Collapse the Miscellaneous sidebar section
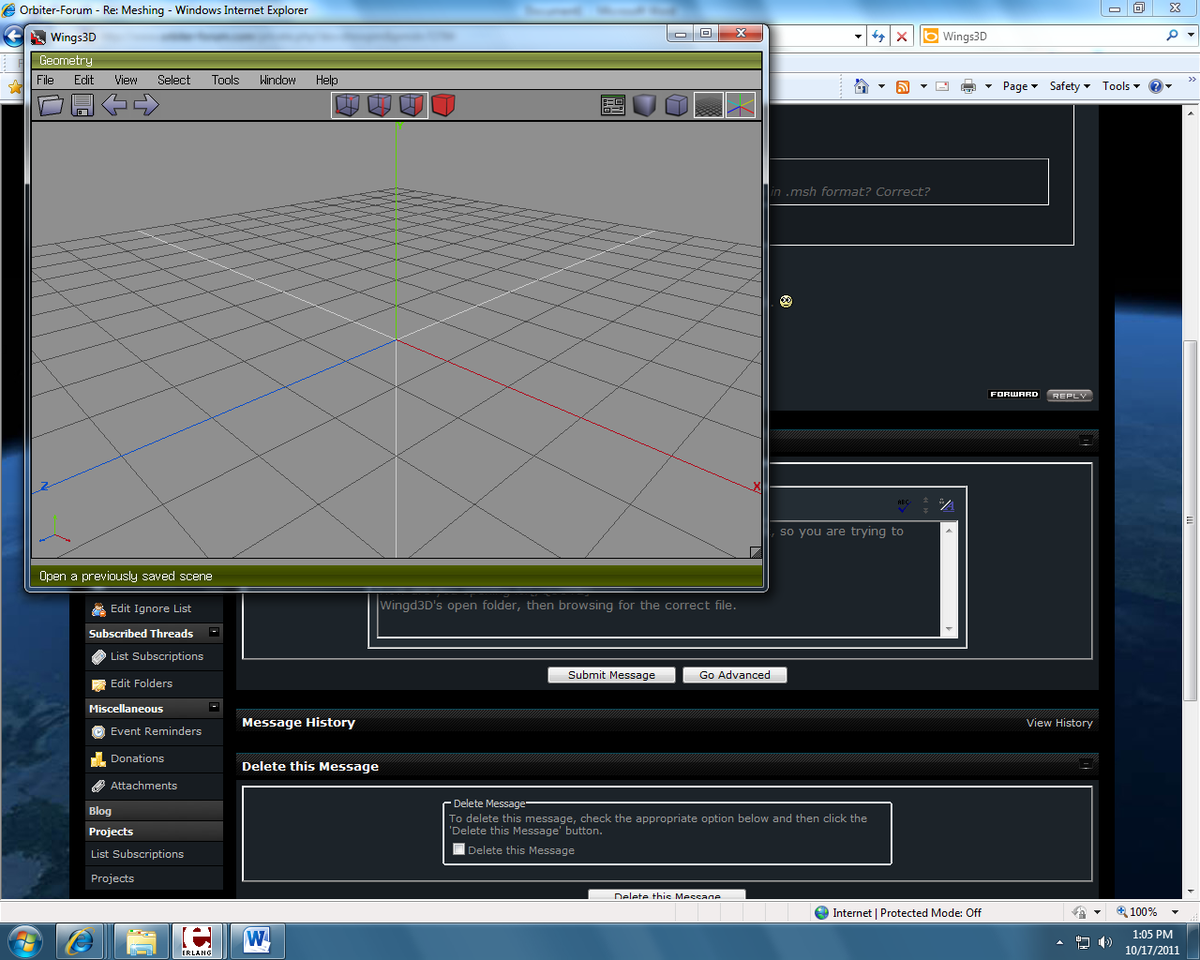 (214, 707)
